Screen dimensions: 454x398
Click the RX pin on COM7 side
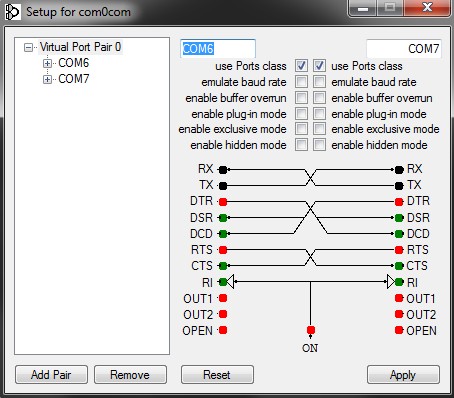click(399, 170)
